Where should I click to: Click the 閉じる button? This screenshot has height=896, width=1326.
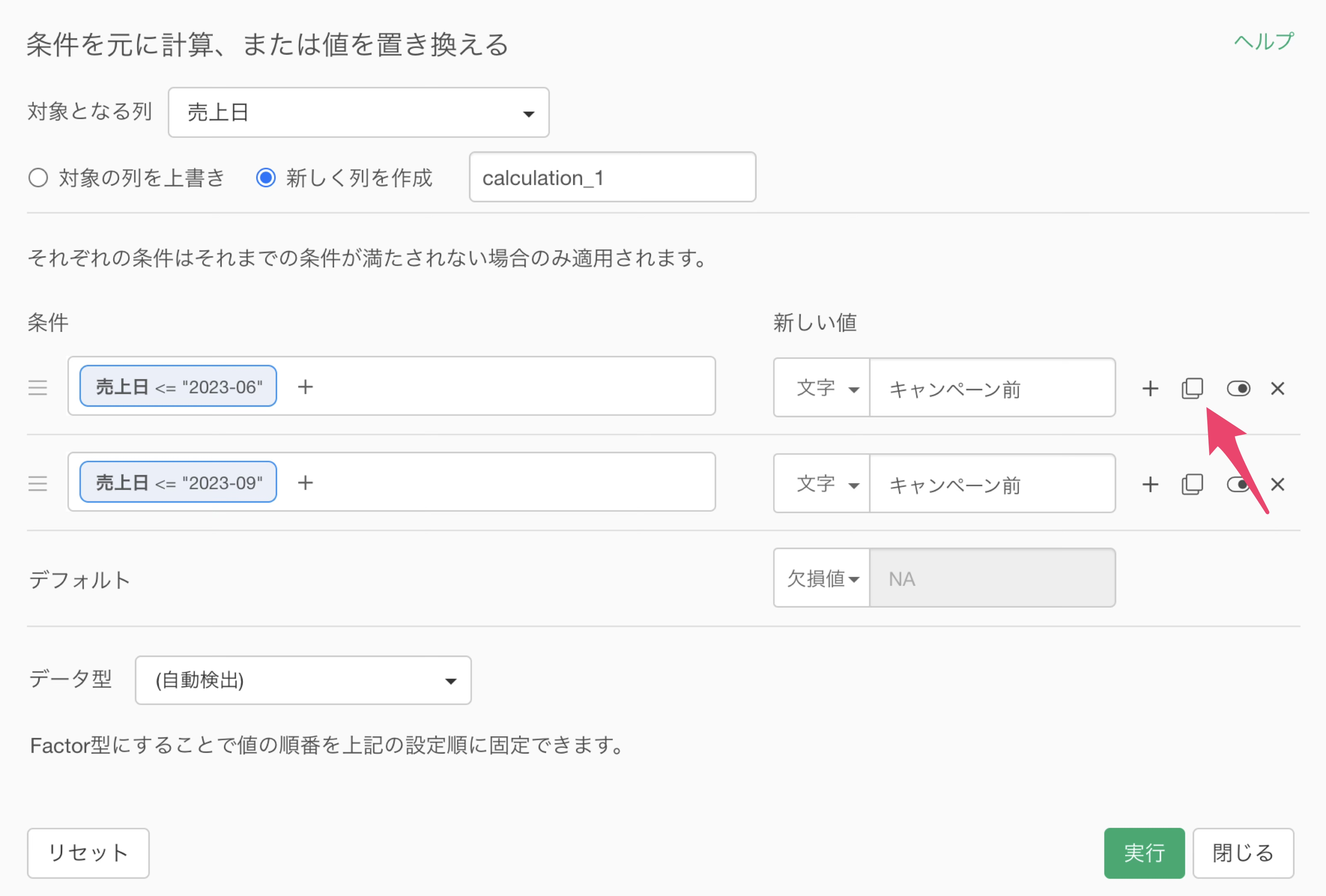click(x=1243, y=853)
